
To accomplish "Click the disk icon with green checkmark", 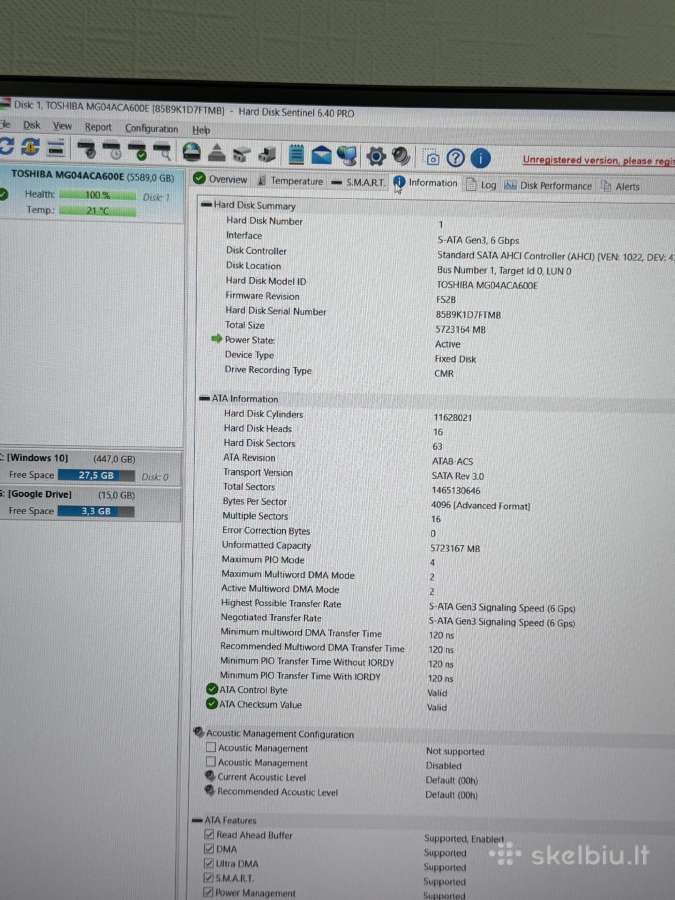I will pyautogui.click(x=138, y=151).
